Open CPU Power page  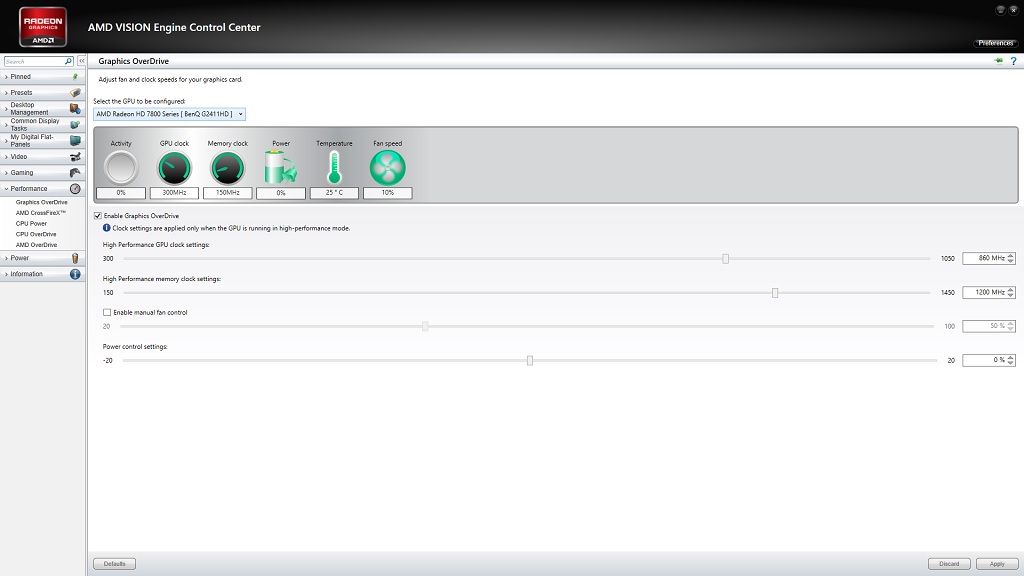(x=31, y=223)
